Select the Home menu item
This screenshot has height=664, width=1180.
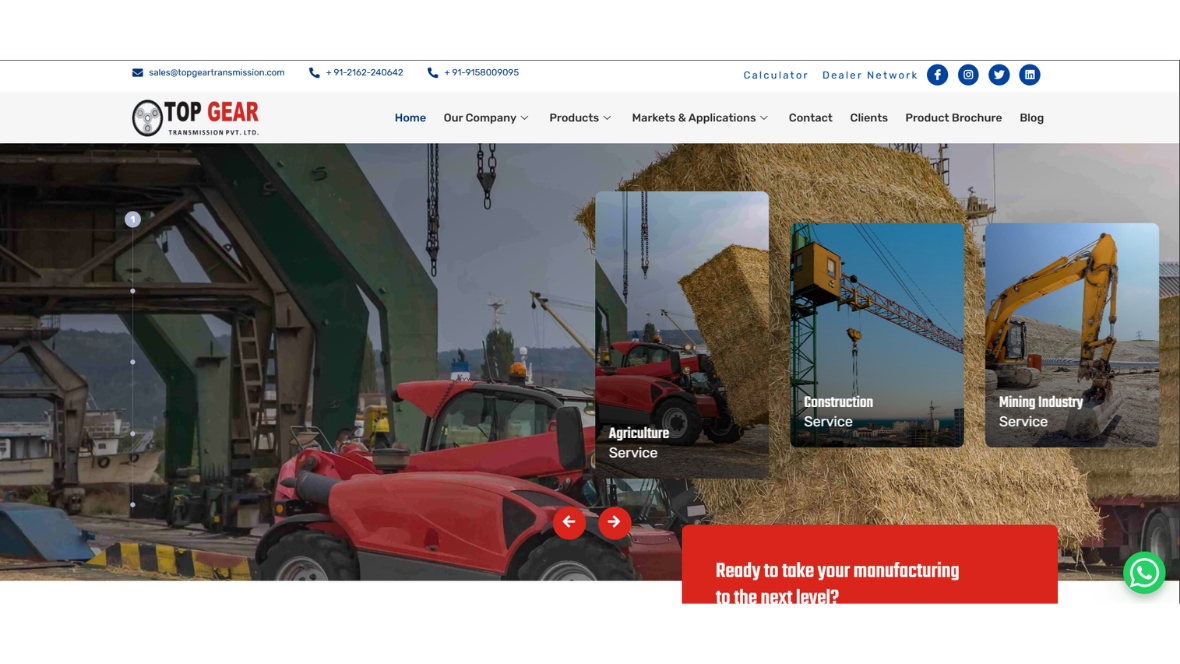coord(410,118)
